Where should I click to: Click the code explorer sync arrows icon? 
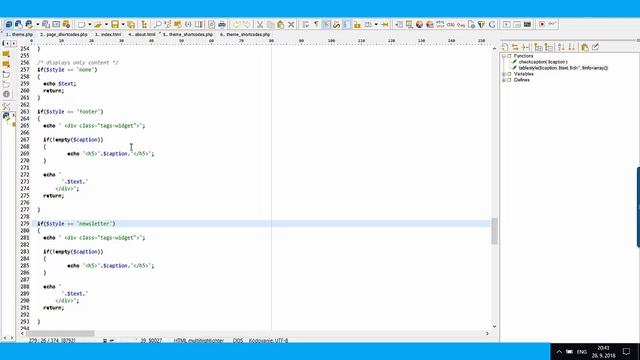(515, 47)
